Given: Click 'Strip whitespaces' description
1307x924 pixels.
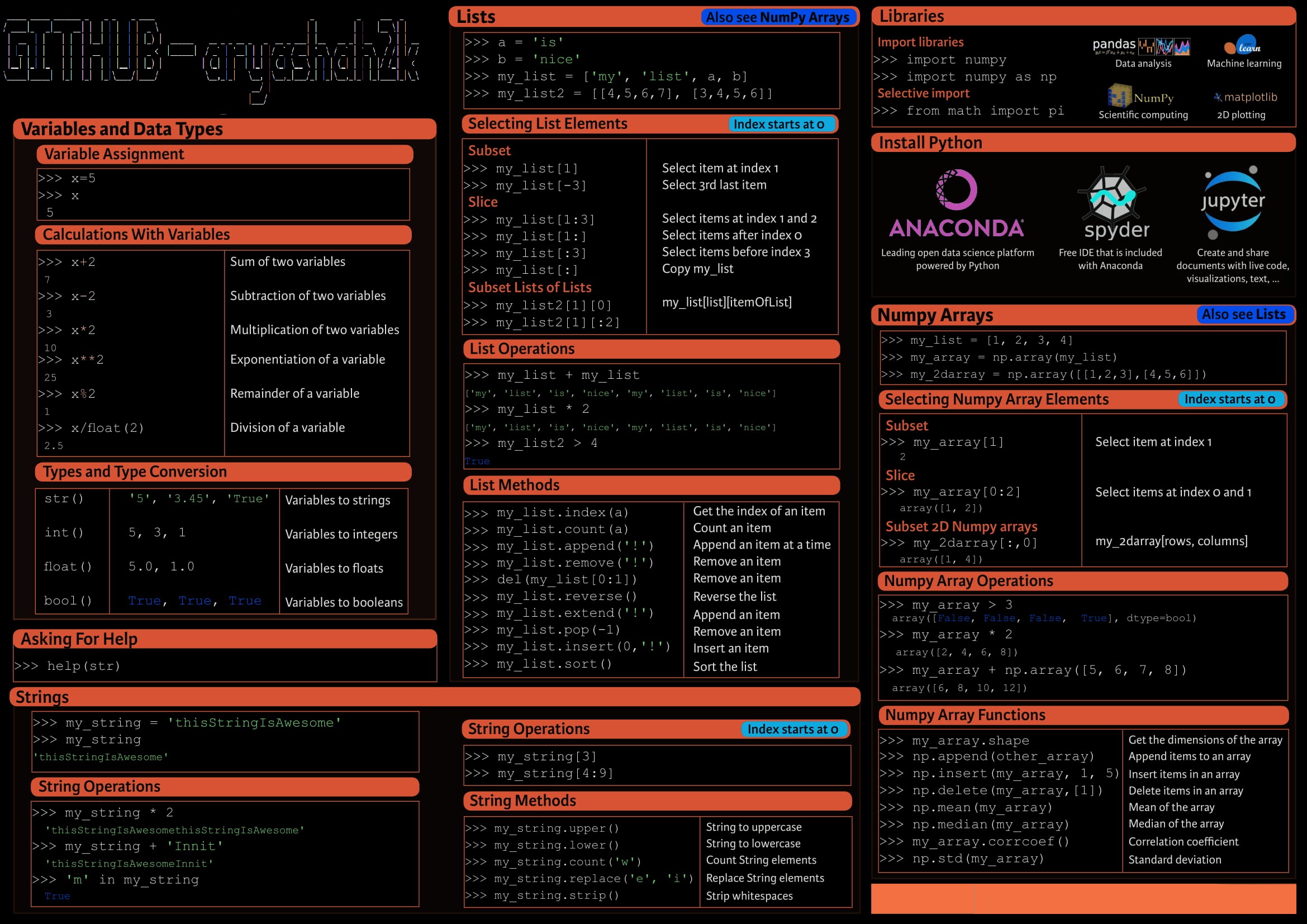Looking at the screenshot, I should (x=749, y=896).
